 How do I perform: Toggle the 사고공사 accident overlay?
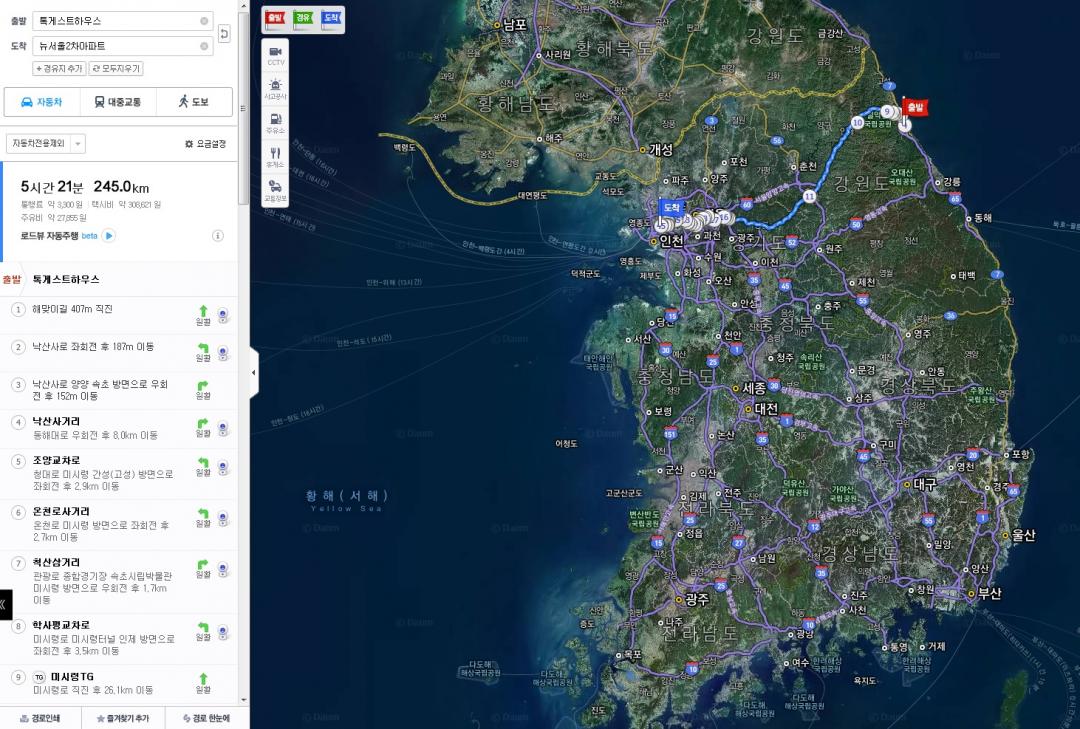[275, 89]
